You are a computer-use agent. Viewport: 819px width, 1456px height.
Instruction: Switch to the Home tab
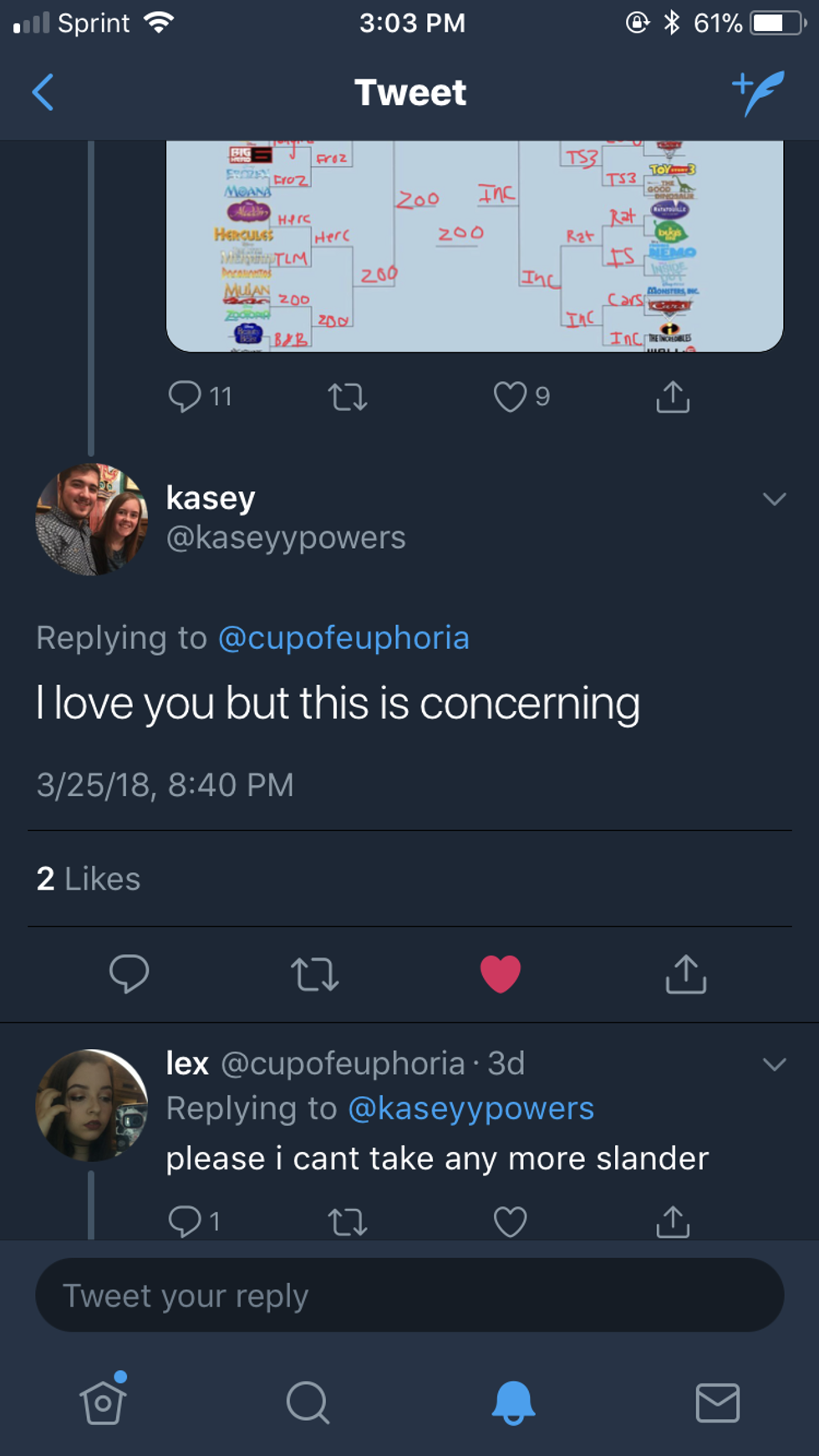pos(103,1402)
